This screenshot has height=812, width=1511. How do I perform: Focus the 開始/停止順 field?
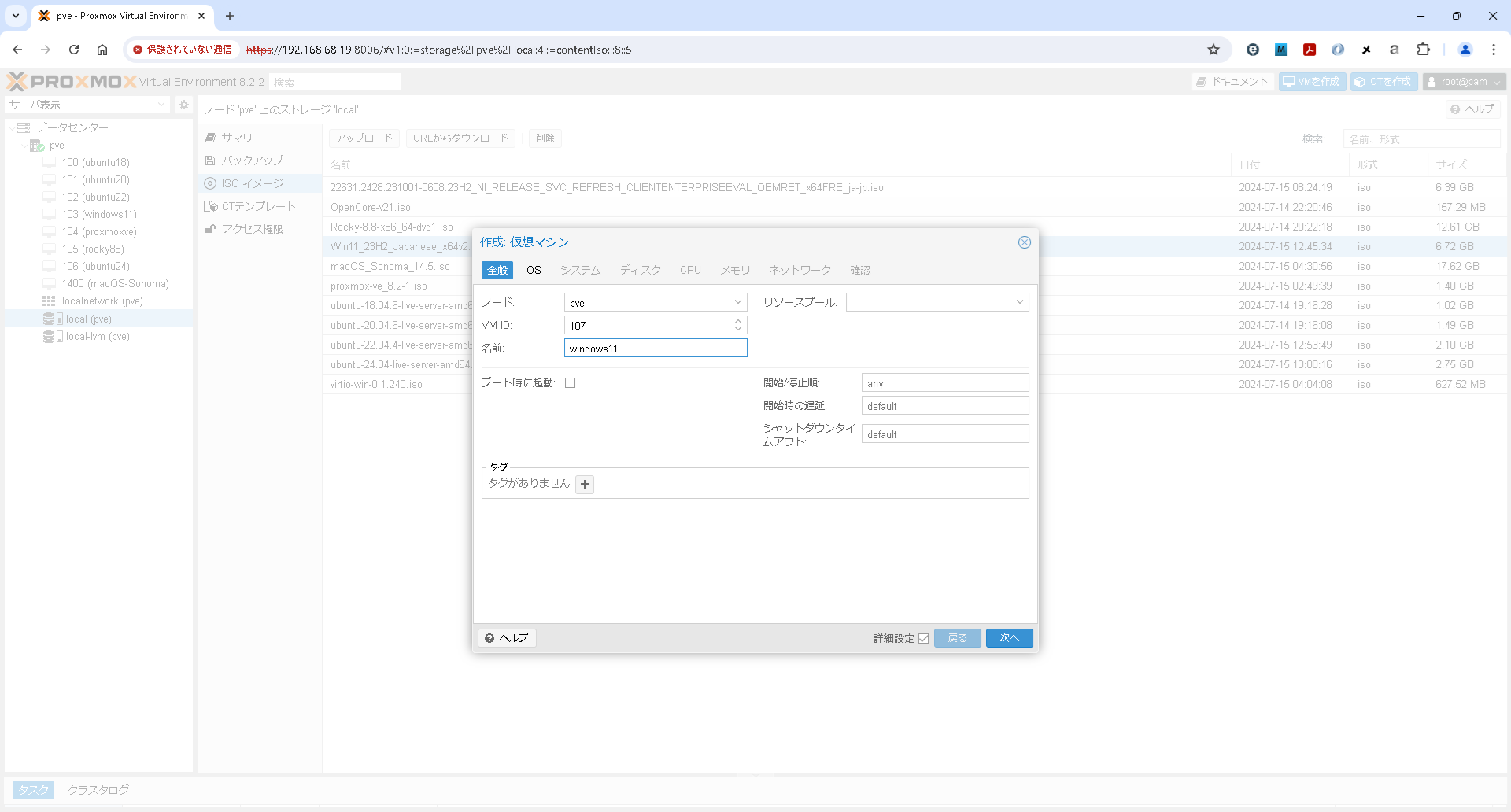click(x=945, y=383)
